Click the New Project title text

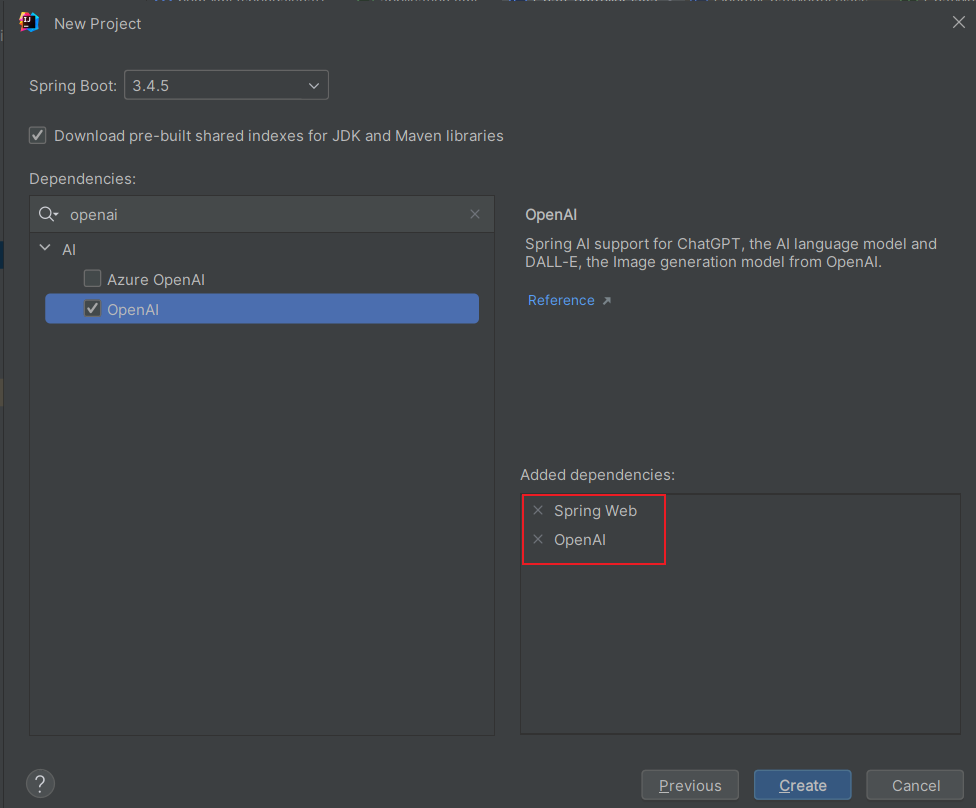point(98,24)
